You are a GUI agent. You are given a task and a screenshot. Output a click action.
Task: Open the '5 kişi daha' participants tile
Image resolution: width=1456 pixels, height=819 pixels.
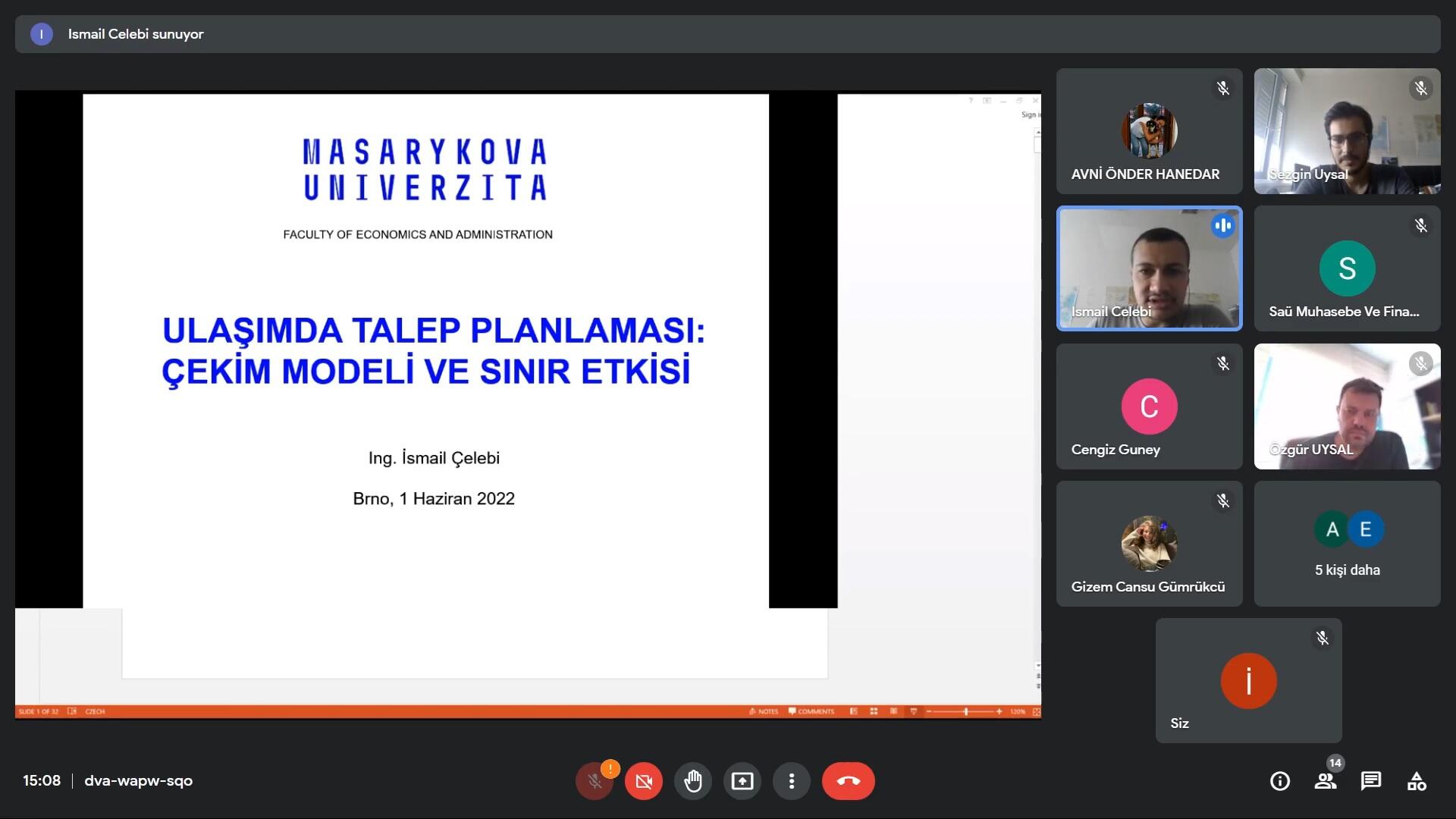pyautogui.click(x=1348, y=544)
